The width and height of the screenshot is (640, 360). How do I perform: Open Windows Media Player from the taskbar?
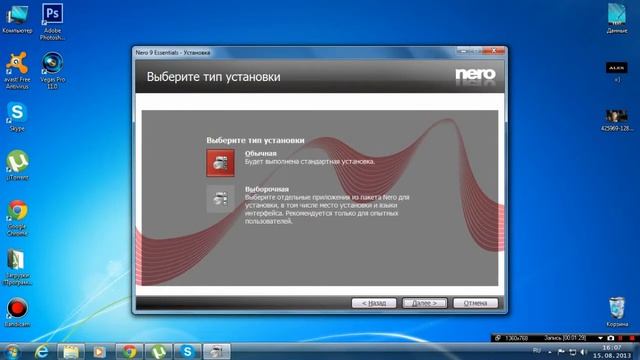pyautogui.click(x=99, y=352)
